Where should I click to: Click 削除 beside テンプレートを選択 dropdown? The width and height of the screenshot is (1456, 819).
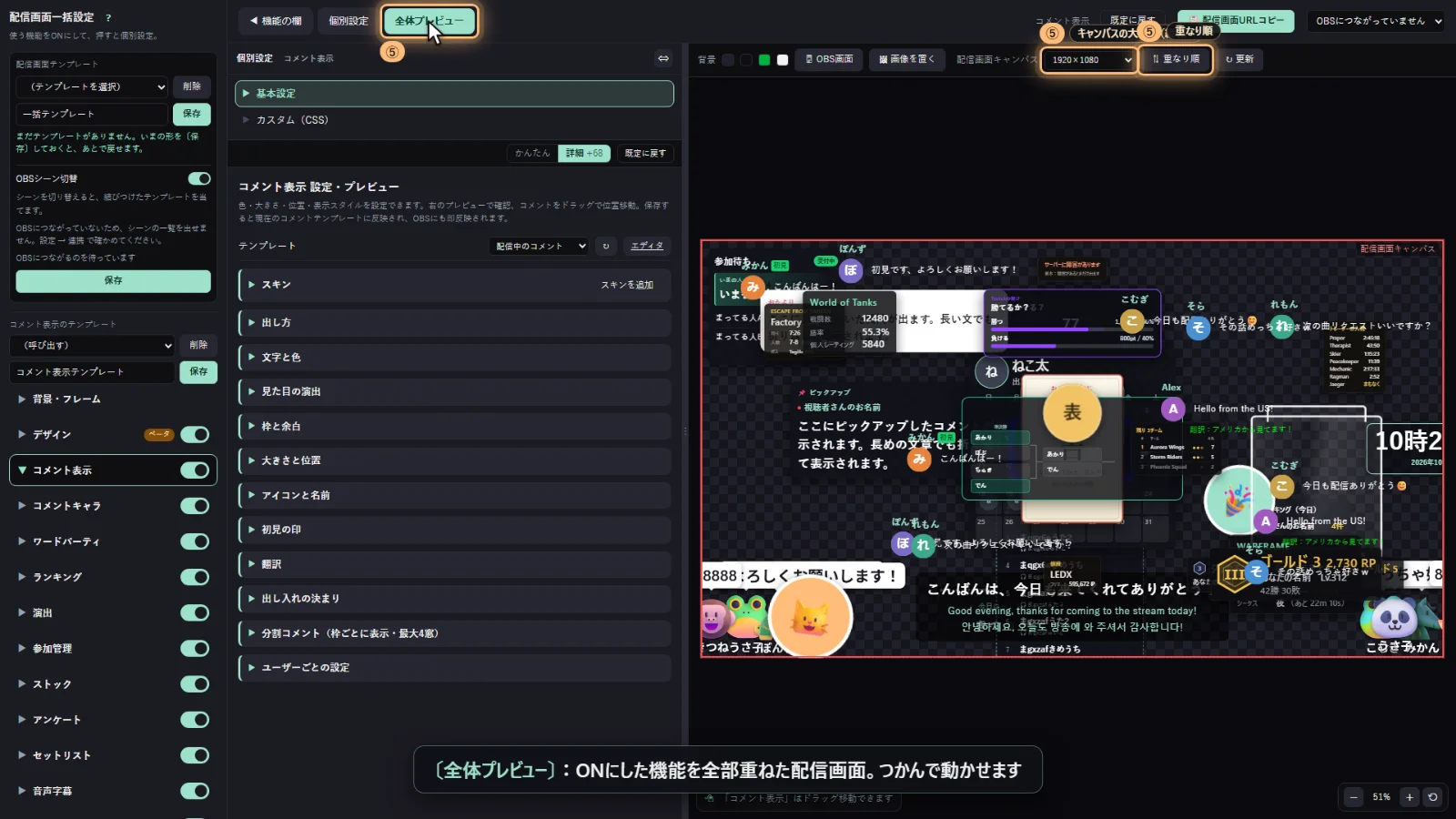(x=192, y=86)
